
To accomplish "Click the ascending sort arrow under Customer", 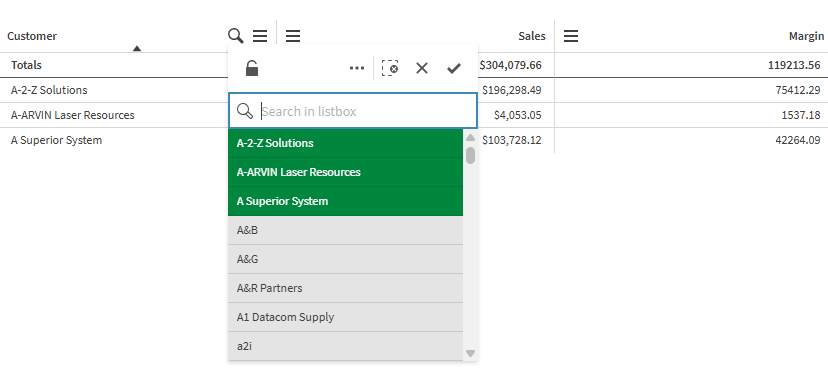I will tap(137, 49).
